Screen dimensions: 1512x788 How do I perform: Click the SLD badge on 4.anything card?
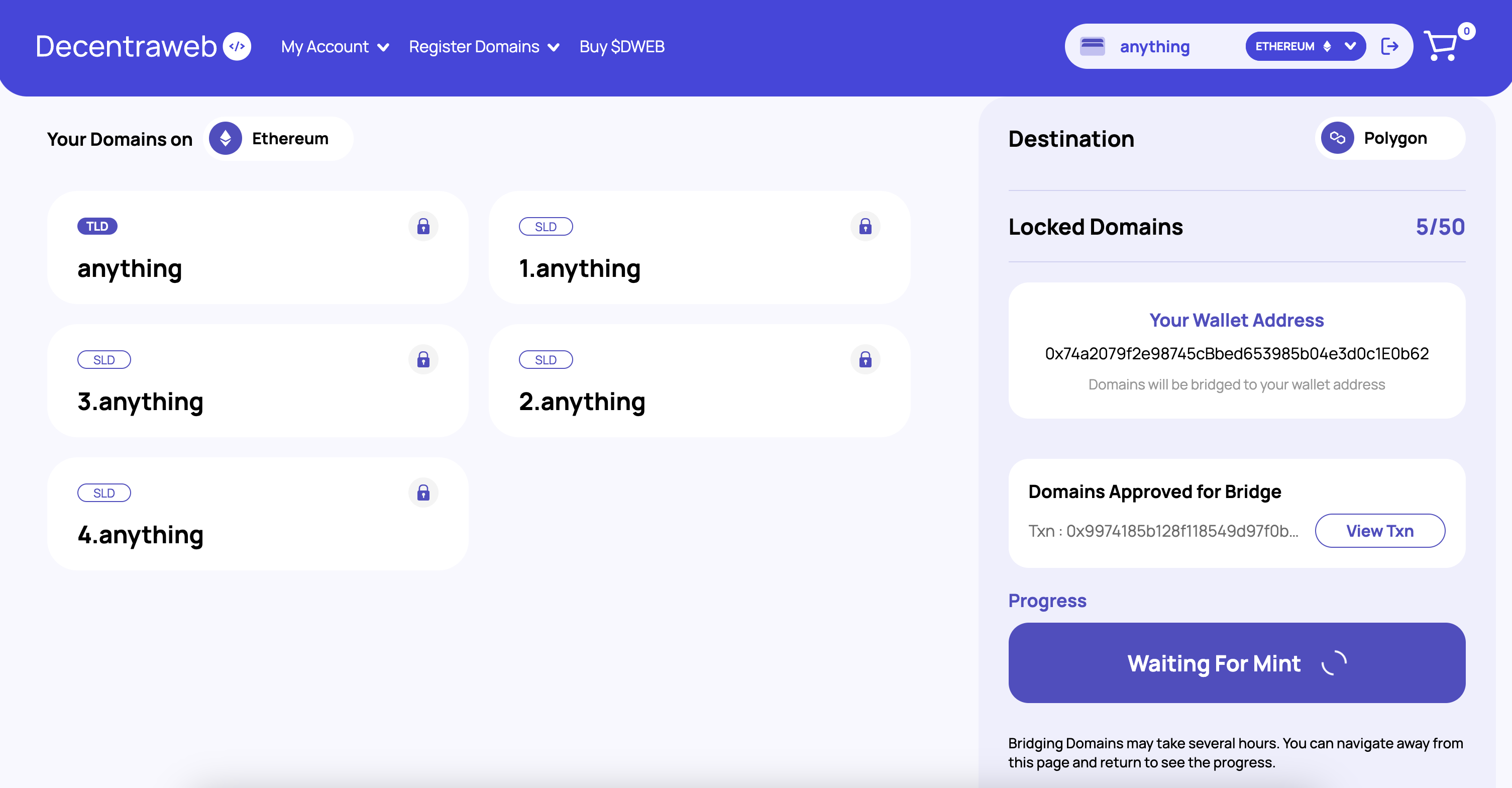click(104, 493)
